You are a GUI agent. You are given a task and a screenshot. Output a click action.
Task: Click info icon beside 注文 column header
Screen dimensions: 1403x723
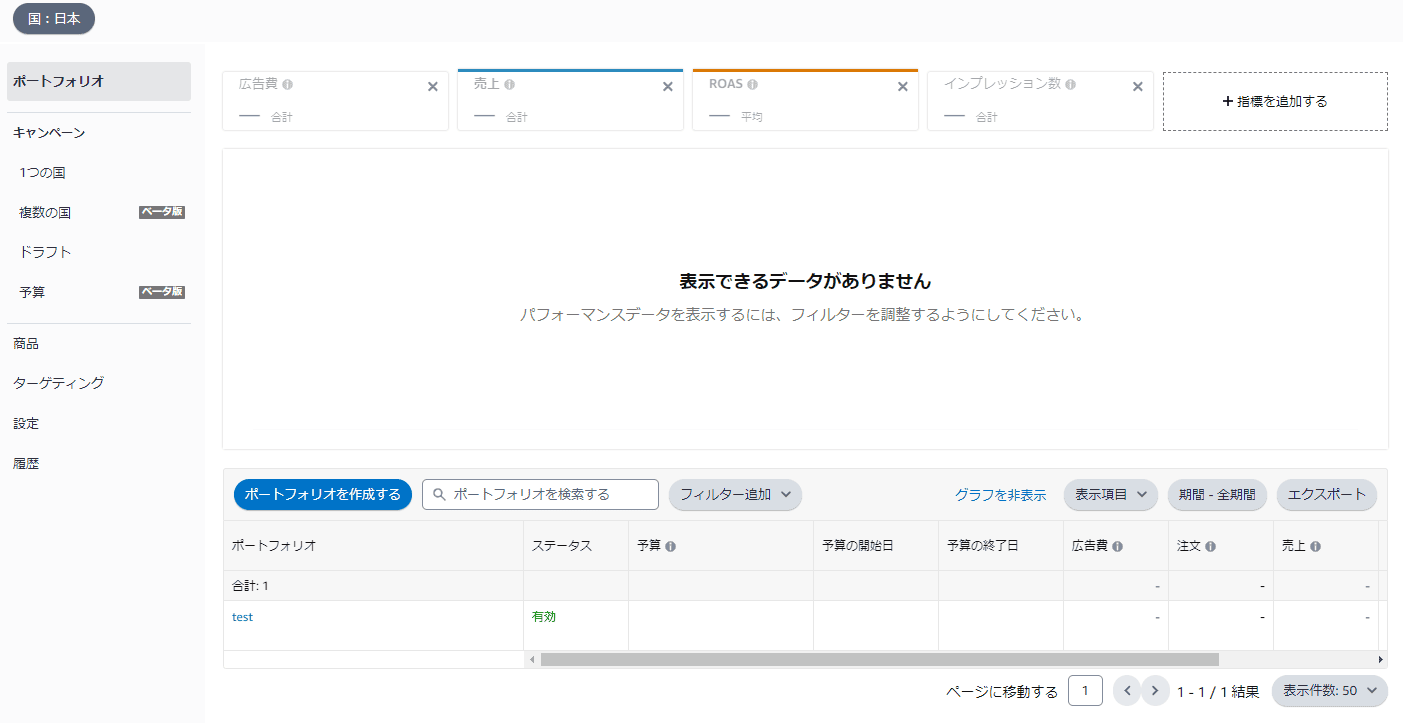click(x=1210, y=547)
